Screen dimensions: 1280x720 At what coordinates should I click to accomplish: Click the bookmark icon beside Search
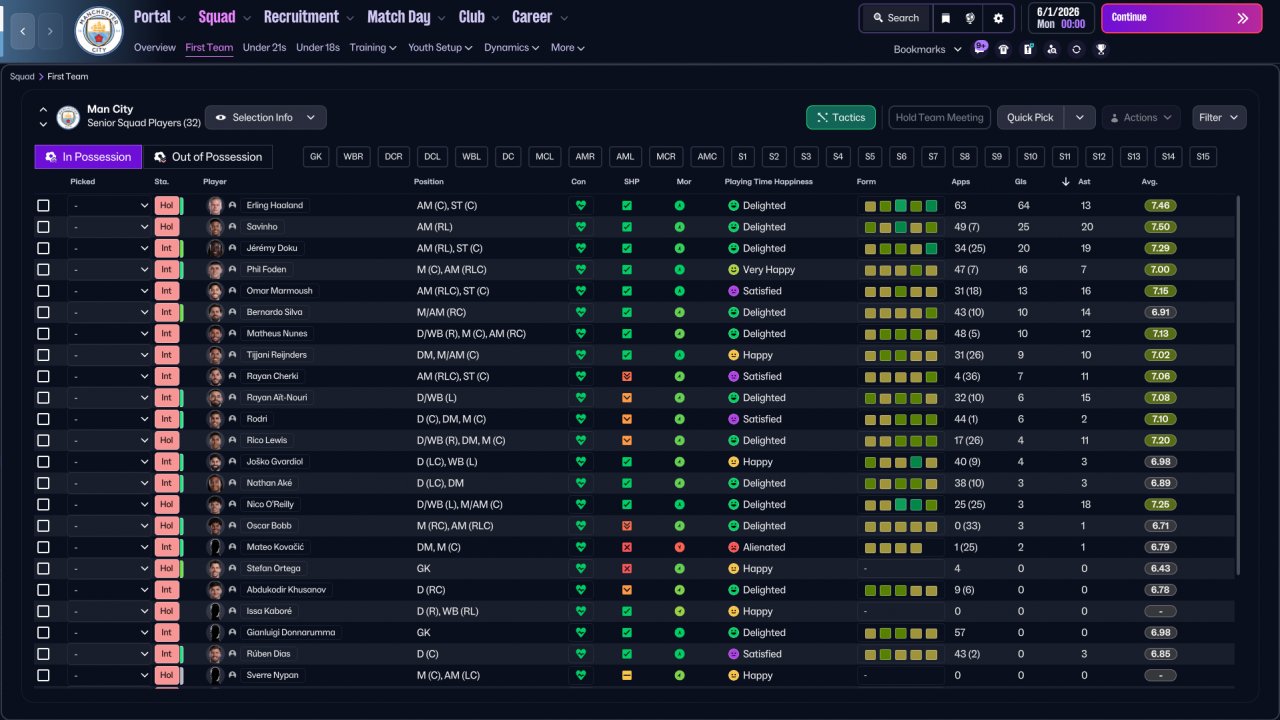946,18
